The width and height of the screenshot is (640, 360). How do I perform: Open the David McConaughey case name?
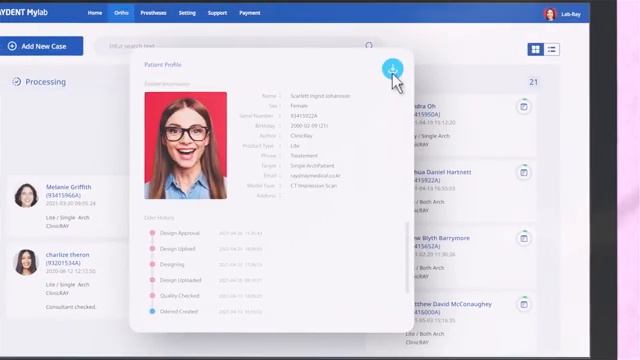(x=452, y=304)
